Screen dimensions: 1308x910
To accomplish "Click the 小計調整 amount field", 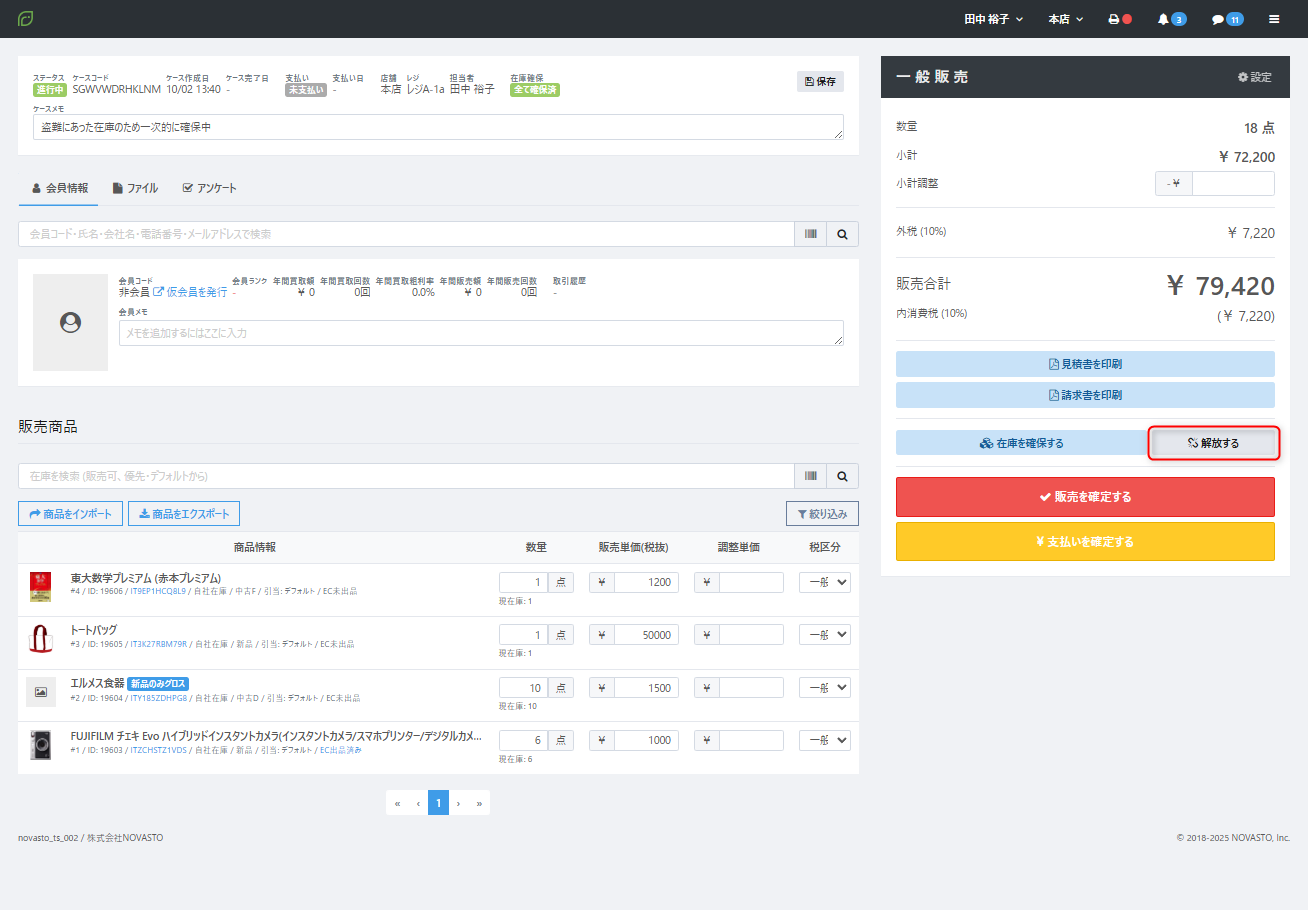I will [x=1233, y=183].
